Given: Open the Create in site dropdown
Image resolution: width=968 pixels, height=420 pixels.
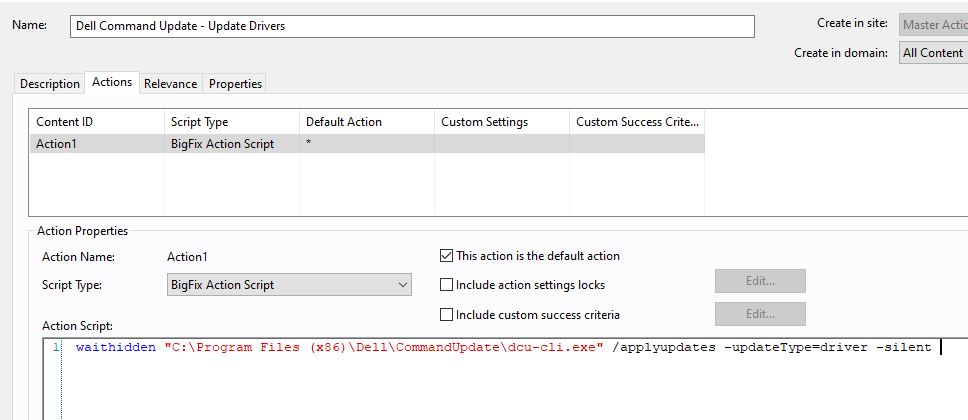Looking at the screenshot, I should 932,25.
